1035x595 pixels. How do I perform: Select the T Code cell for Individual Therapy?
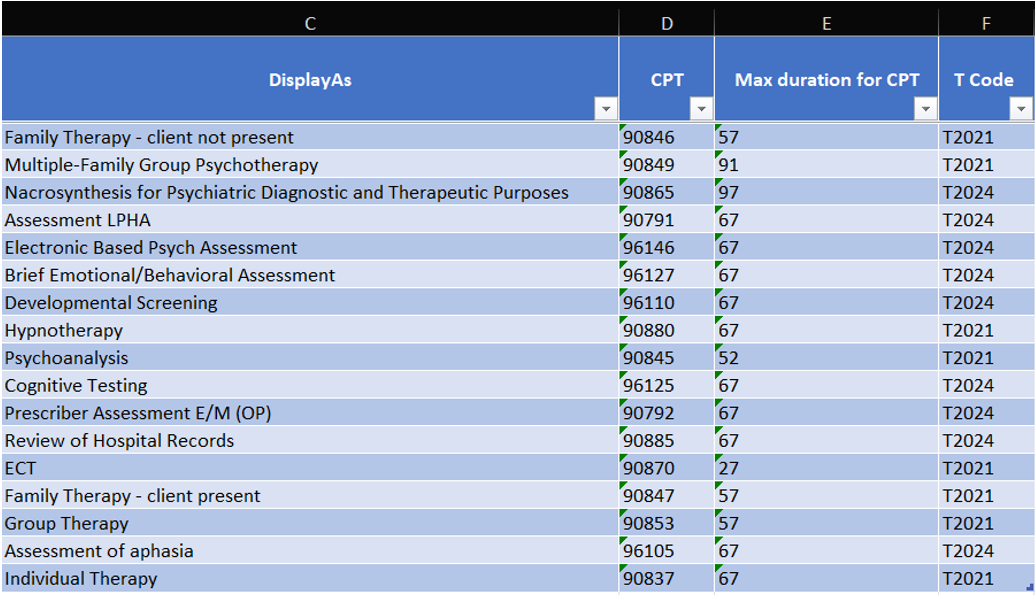pos(986,578)
